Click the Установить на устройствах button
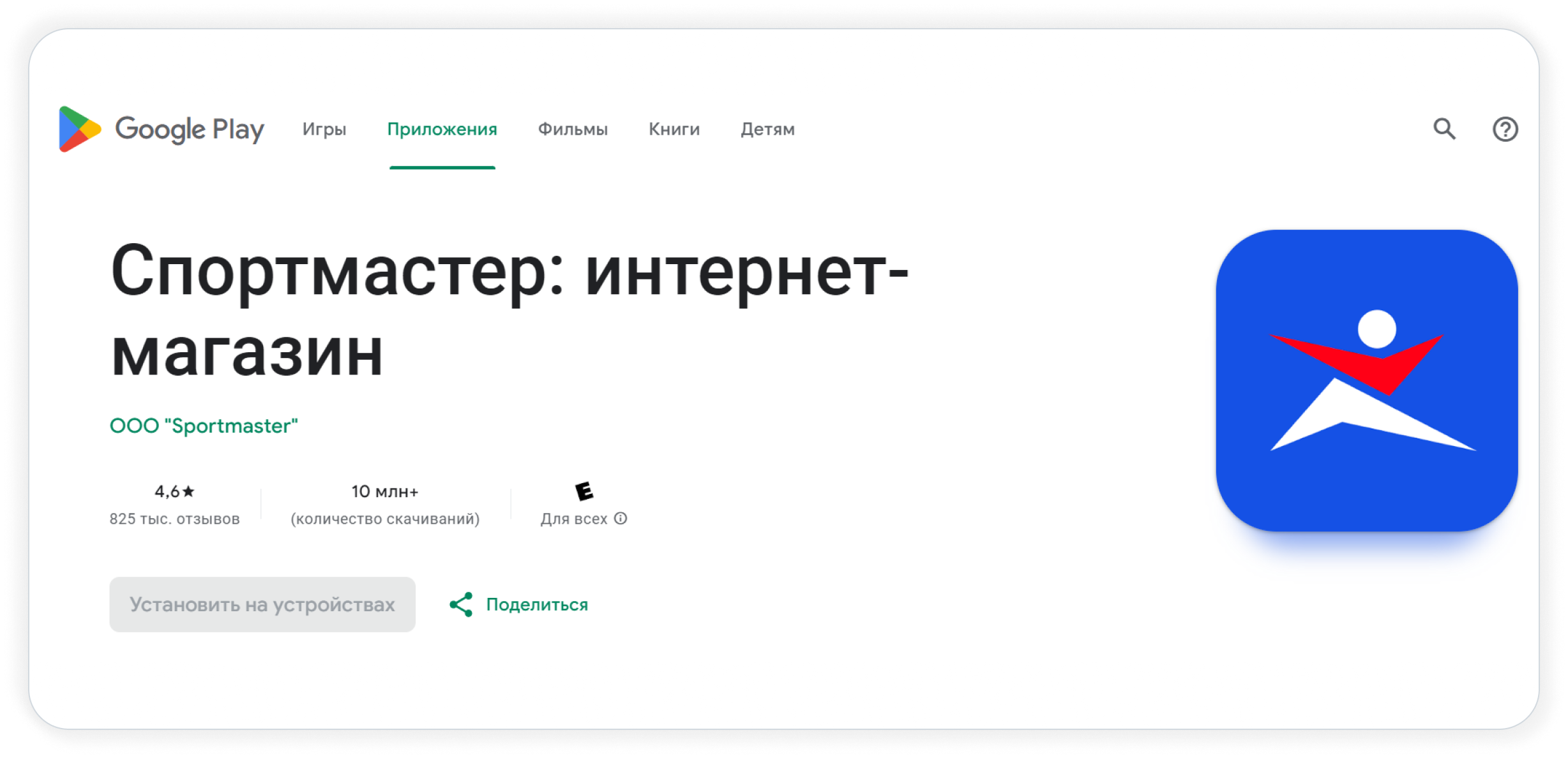1568x758 pixels. tap(262, 604)
